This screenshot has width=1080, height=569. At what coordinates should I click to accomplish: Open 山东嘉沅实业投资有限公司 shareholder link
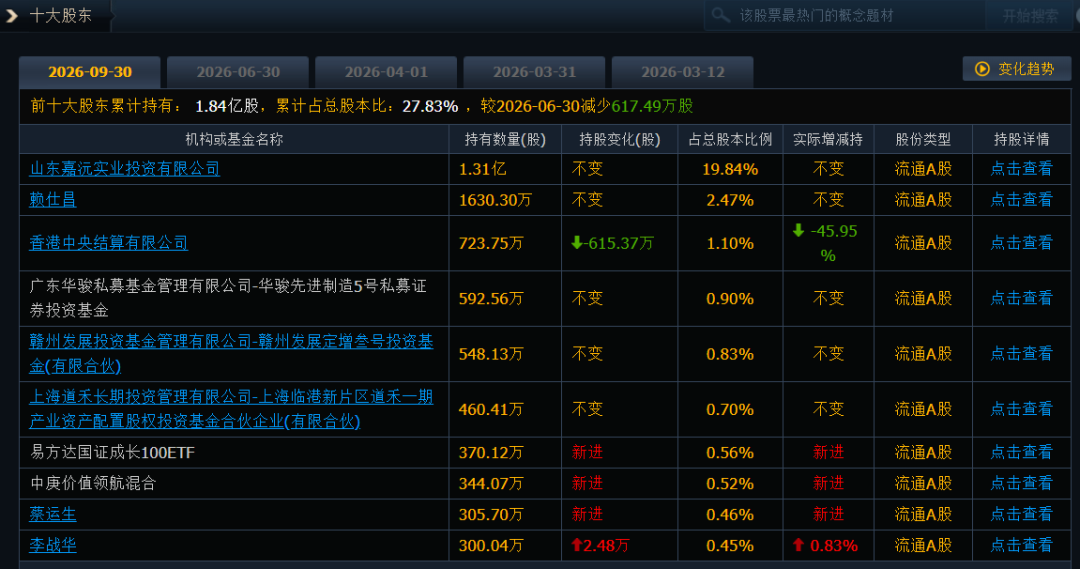125,169
